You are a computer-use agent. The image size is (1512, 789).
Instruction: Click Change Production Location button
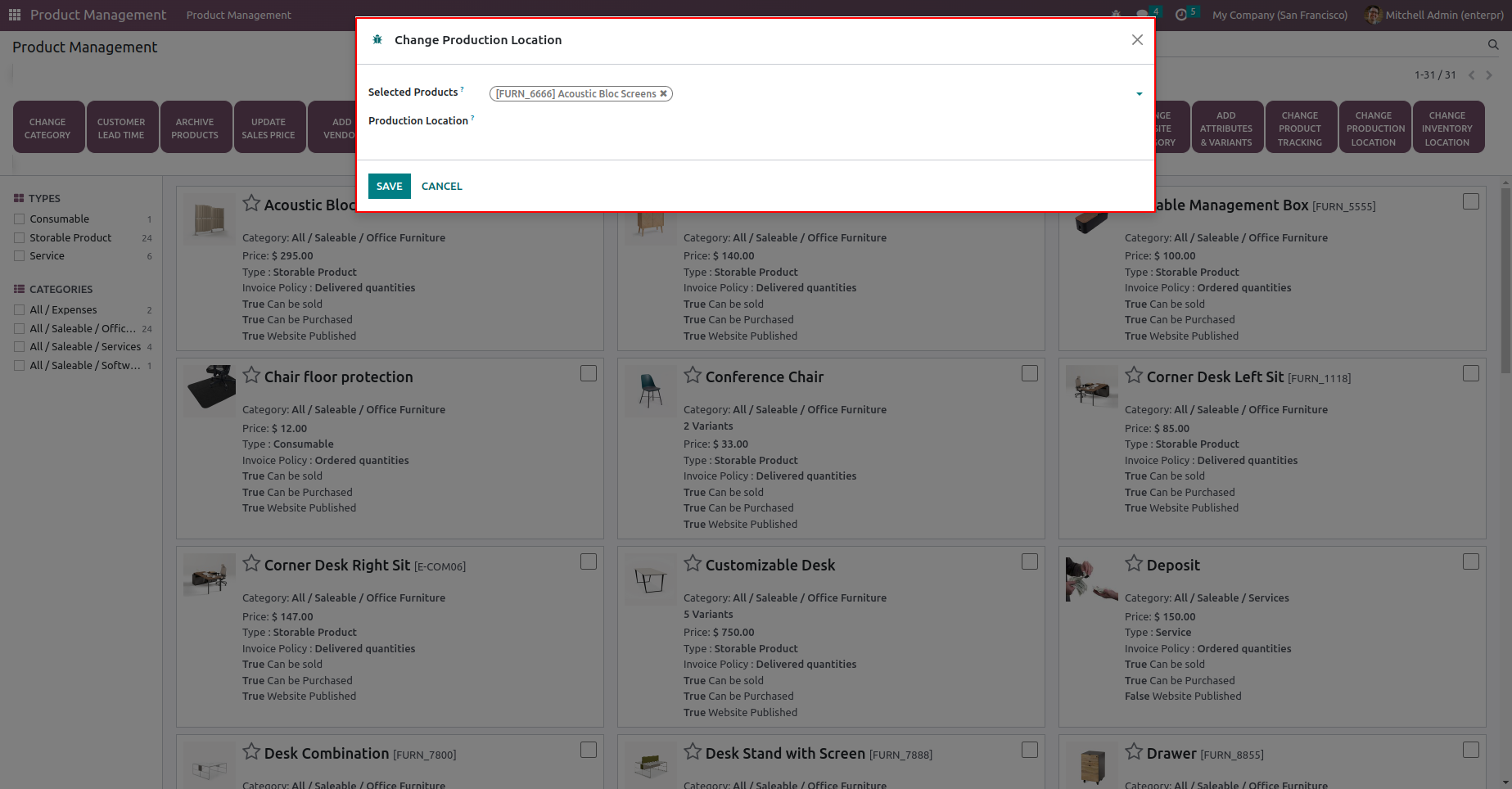1374,127
